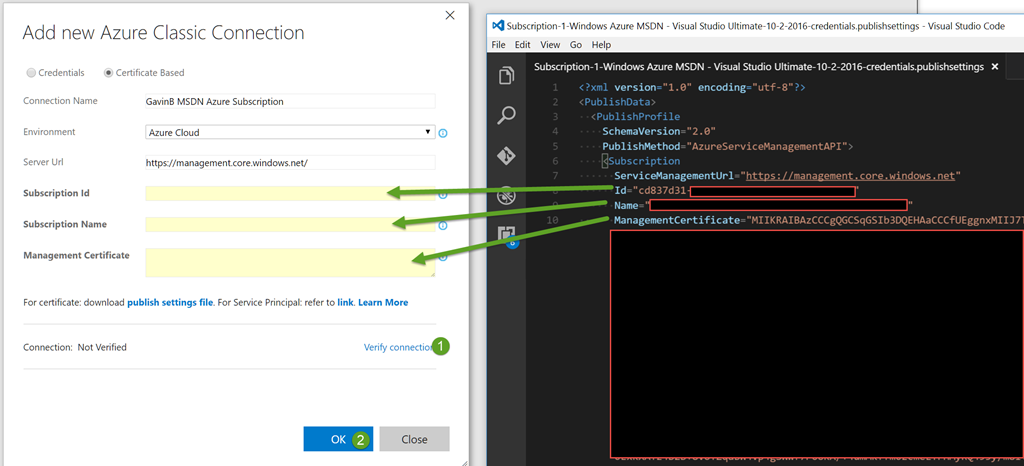Open the publish settings file link
The width and height of the screenshot is (1024, 466).
[x=170, y=302]
